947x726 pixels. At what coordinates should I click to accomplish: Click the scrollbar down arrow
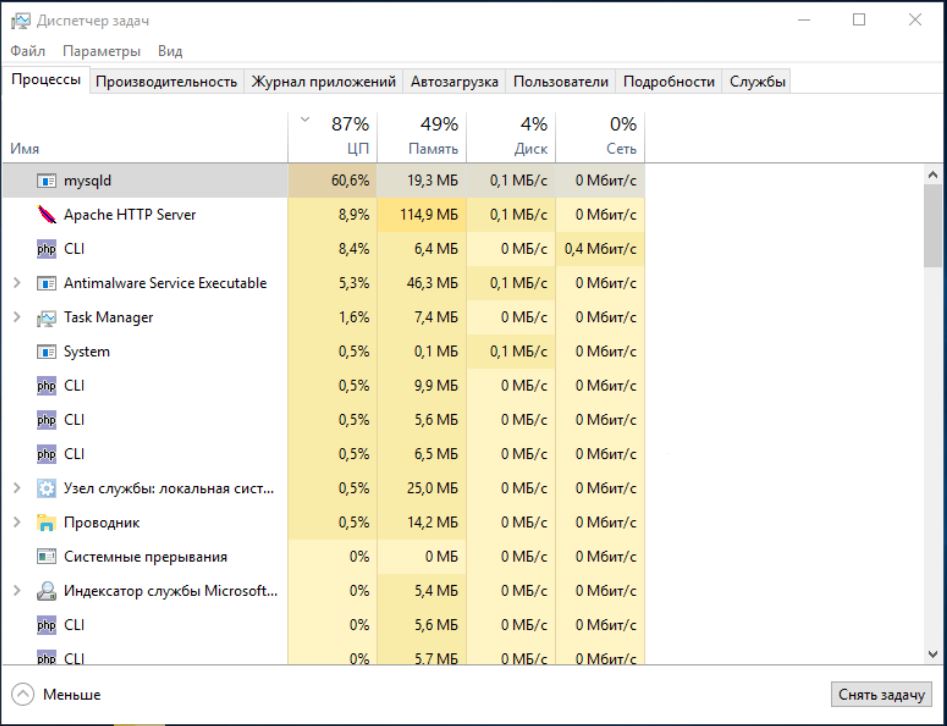tap(934, 654)
